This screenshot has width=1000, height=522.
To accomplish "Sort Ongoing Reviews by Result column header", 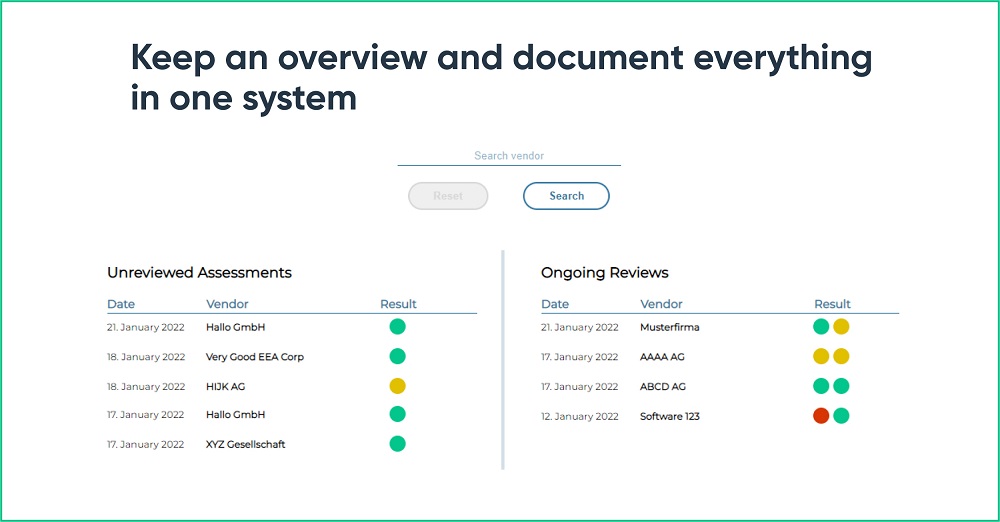I will tap(832, 304).
